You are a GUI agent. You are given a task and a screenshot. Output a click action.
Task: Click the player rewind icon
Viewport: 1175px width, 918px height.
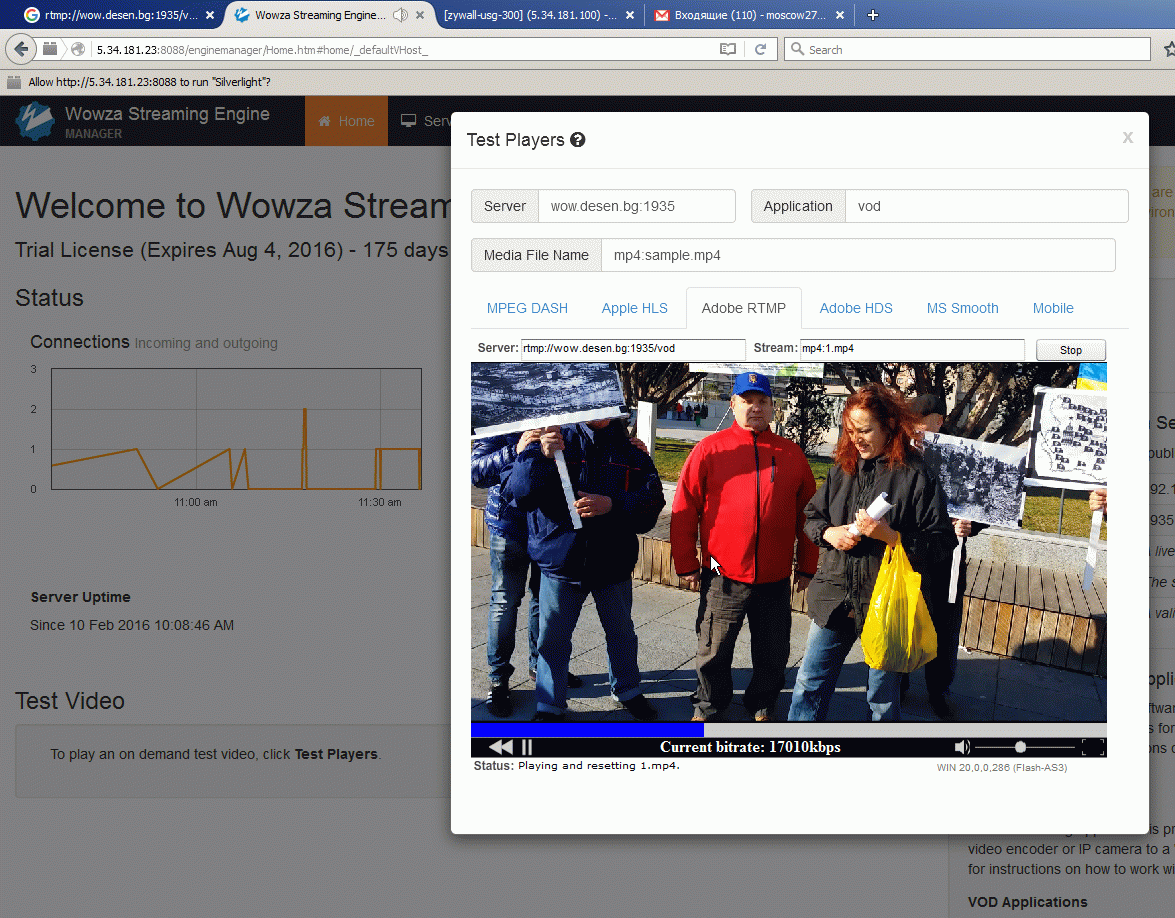(501, 747)
